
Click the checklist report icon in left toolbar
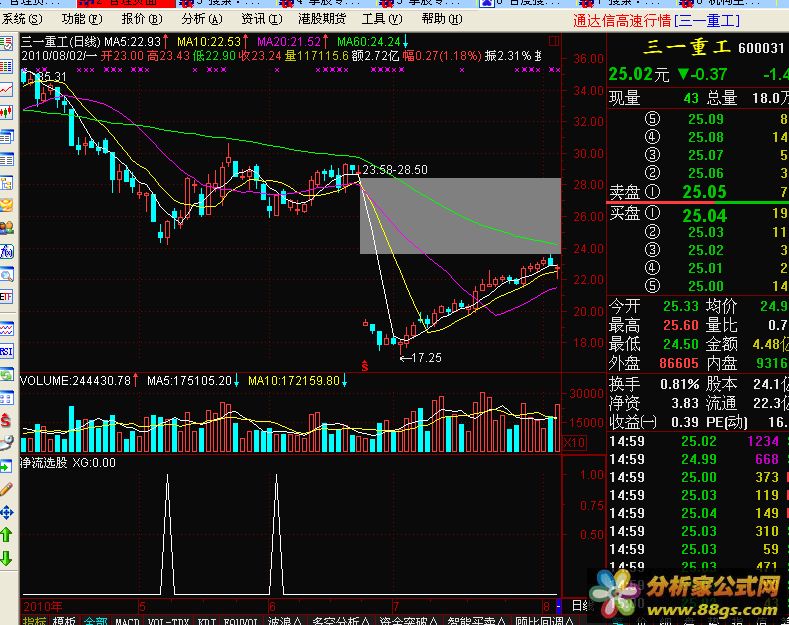tap(6, 43)
